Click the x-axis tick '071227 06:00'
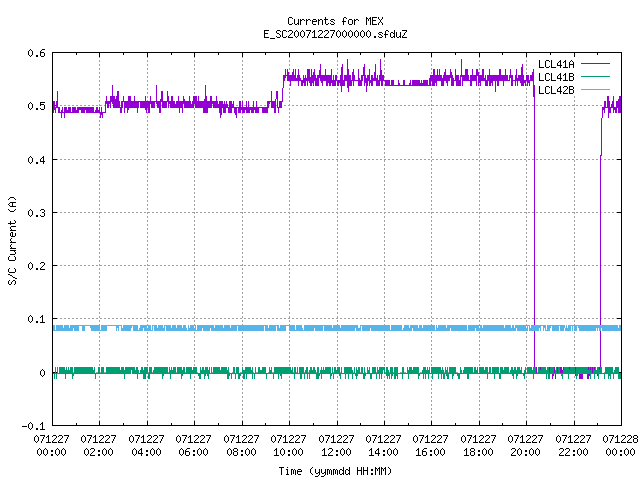The height and width of the screenshot is (480, 640). click(x=193, y=446)
